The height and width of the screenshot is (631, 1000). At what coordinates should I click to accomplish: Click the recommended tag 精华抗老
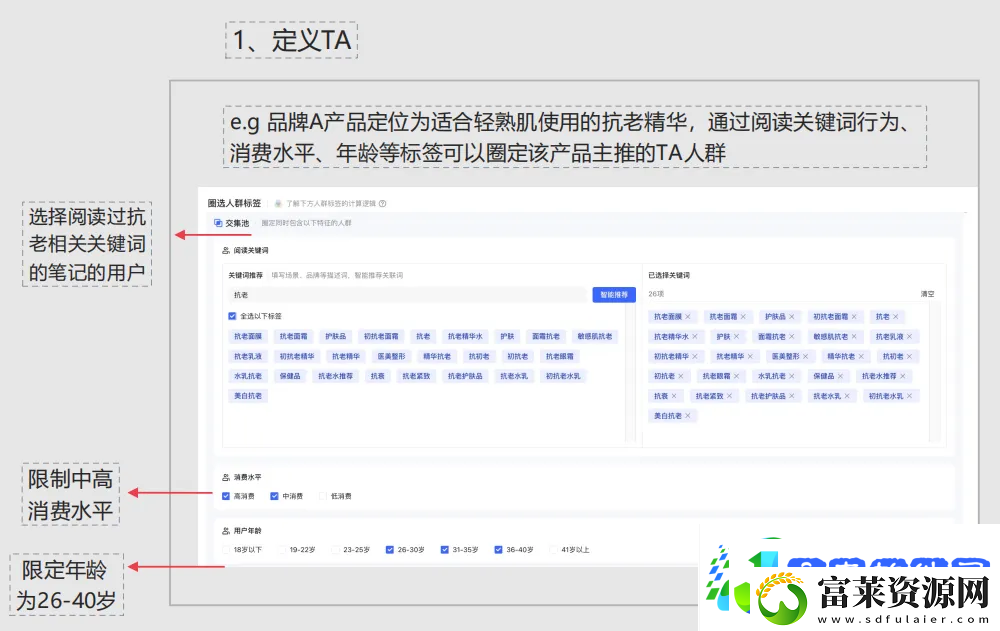point(437,356)
